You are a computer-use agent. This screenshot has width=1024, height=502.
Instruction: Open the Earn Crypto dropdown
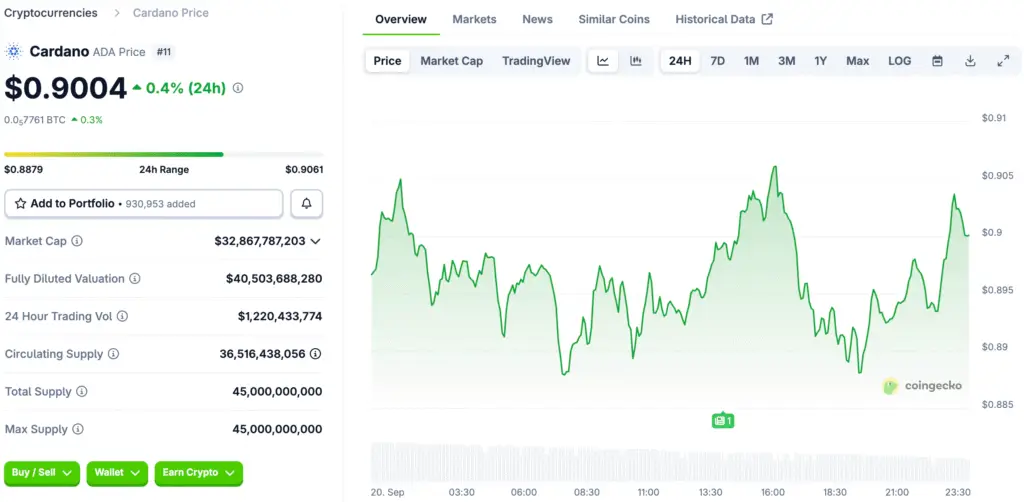(198, 472)
